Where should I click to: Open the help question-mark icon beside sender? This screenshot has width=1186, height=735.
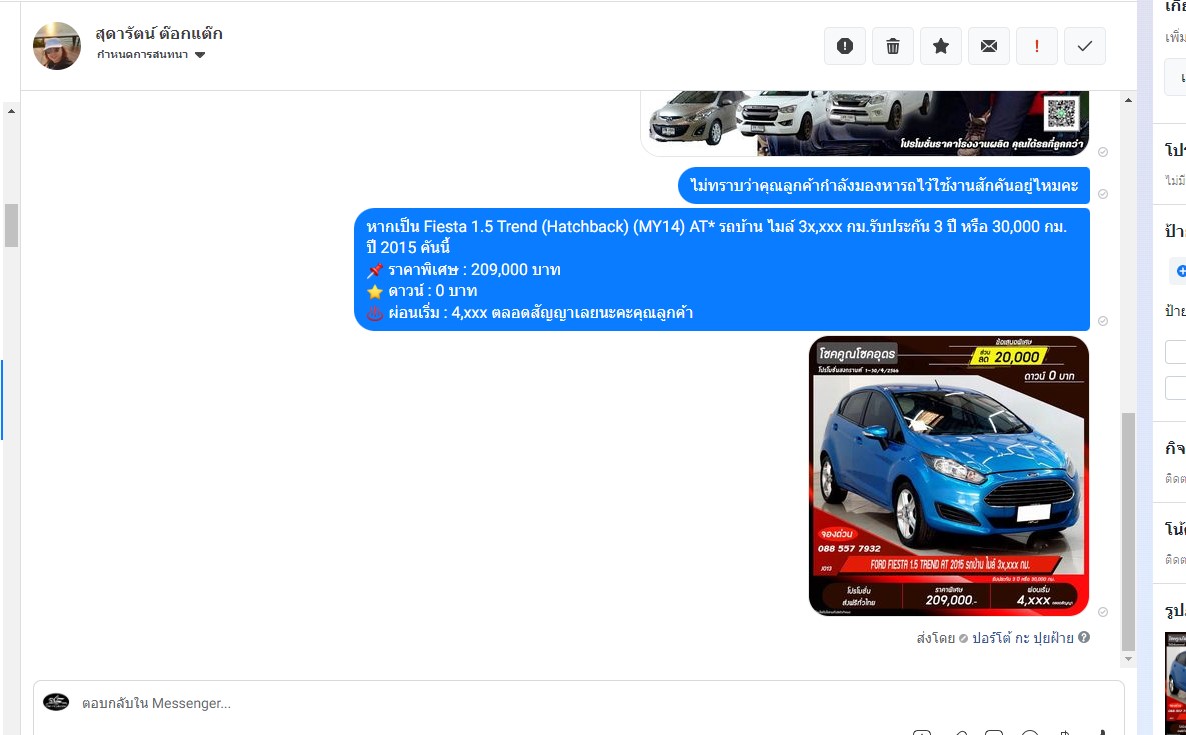[x=1084, y=637]
